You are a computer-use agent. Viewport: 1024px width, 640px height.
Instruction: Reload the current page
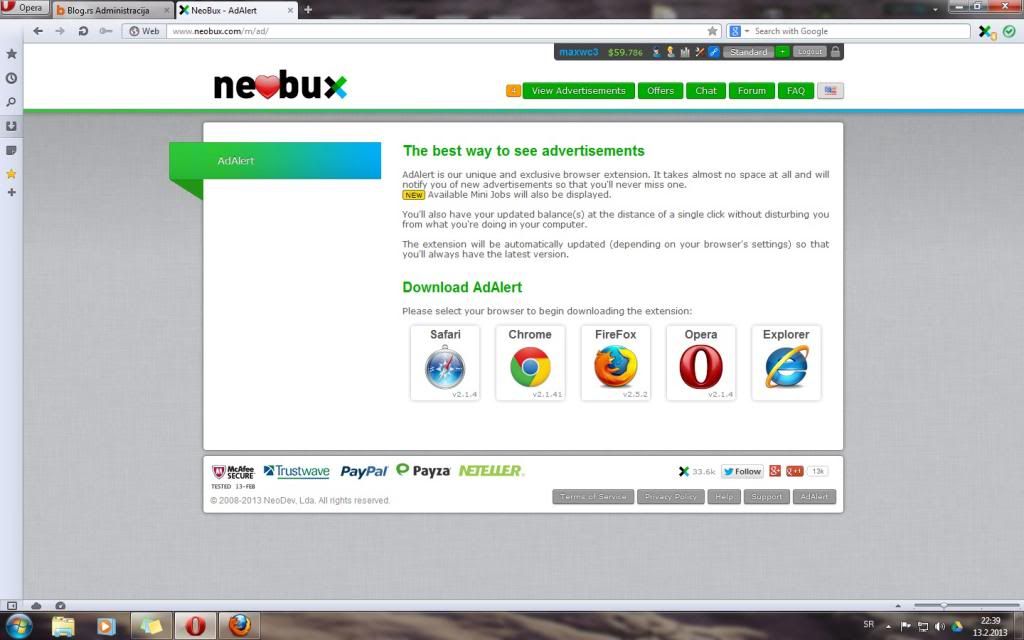(83, 31)
